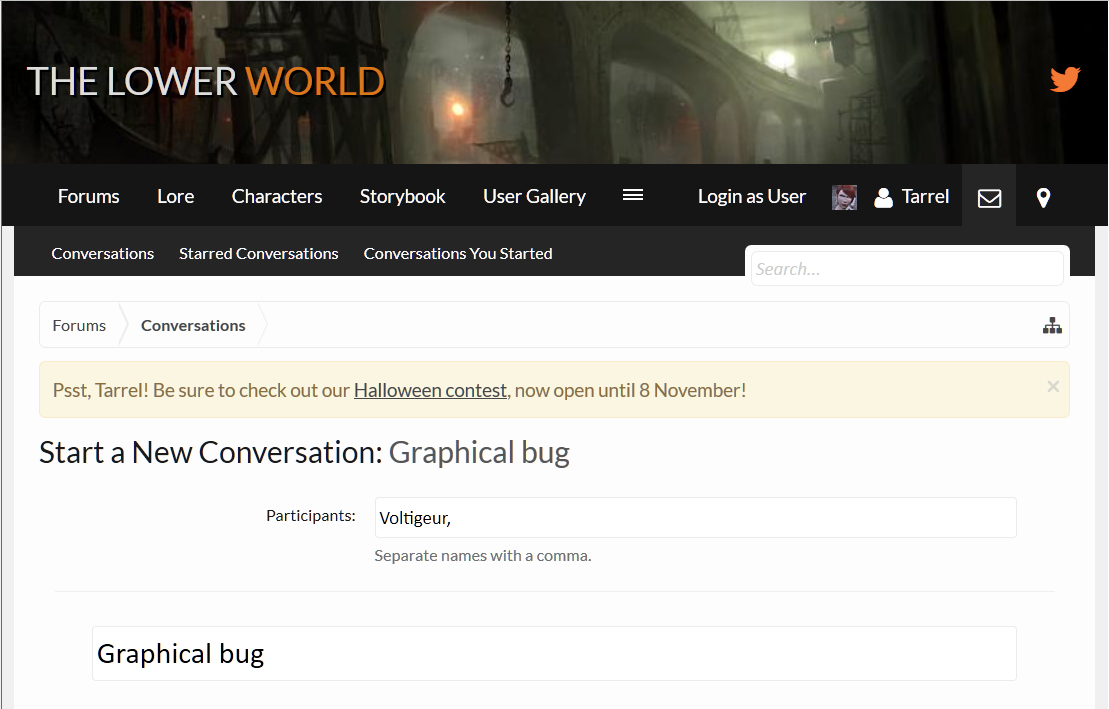The width and height of the screenshot is (1109, 709).
Task: Open the Twitter bird icon link
Action: 1064,79
